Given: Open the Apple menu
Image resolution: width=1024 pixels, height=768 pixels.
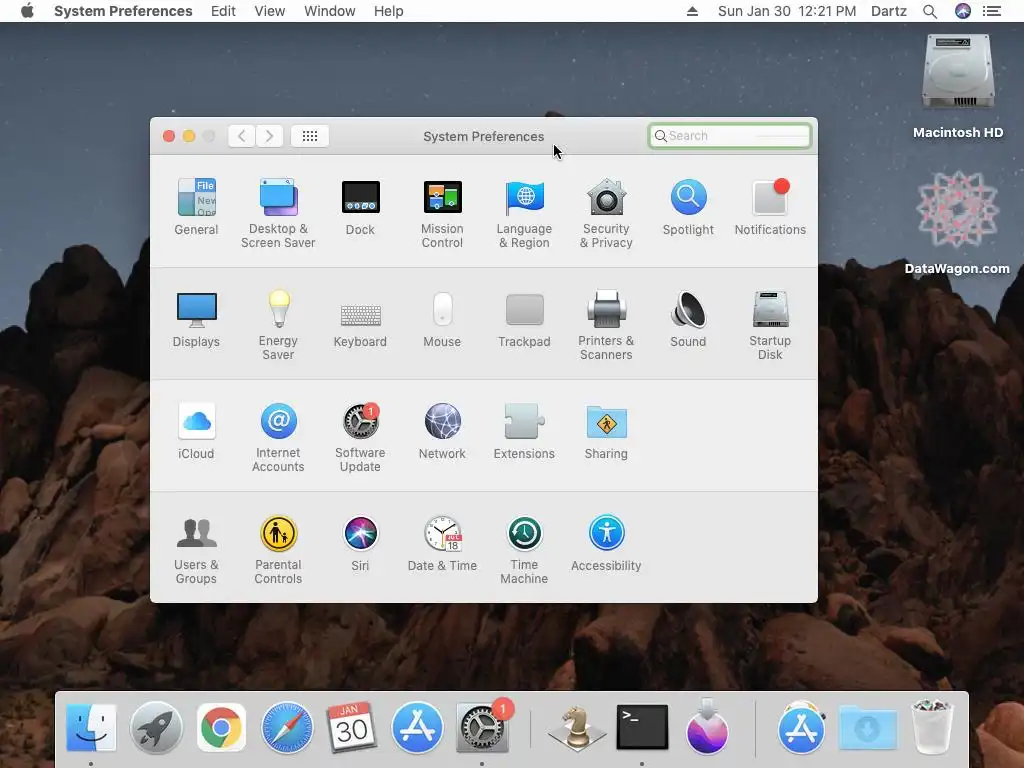Looking at the screenshot, I should pyautogui.click(x=27, y=11).
